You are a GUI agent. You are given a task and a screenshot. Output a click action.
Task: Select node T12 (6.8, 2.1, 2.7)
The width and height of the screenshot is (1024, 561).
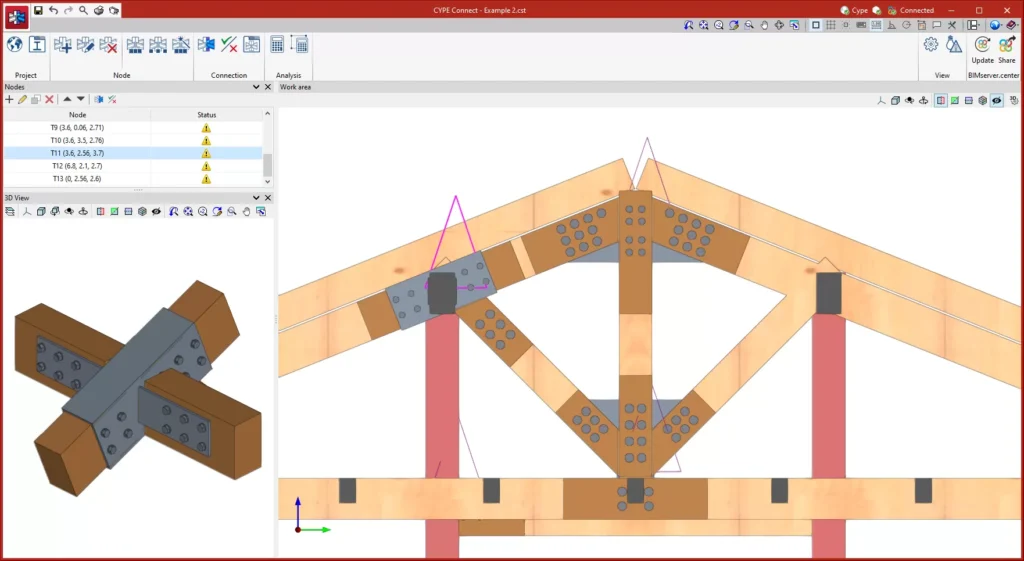[x=77, y=166]
